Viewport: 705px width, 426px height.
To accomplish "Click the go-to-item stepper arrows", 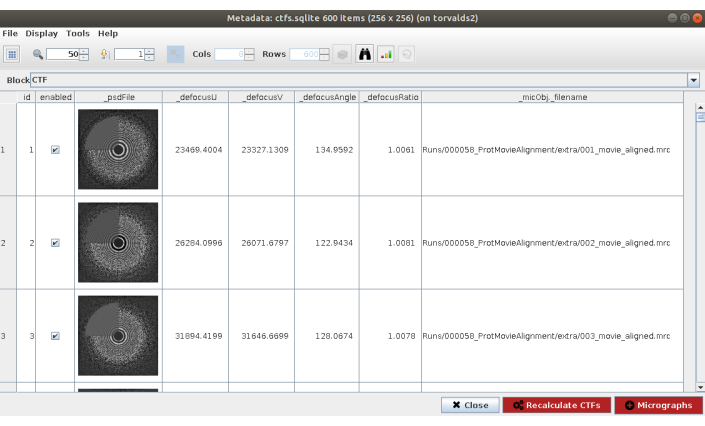I will [150, 54].
